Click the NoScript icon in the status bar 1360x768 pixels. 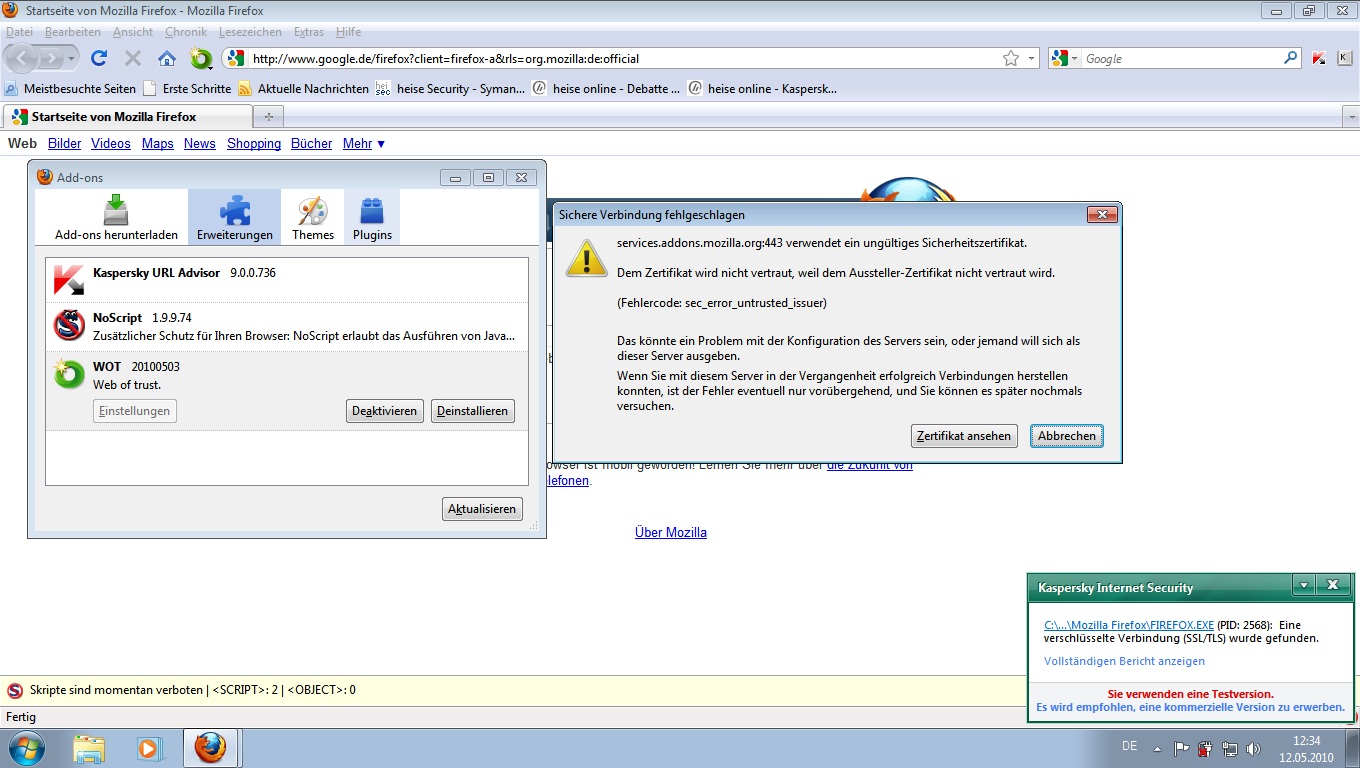click(x=15, y=690)
